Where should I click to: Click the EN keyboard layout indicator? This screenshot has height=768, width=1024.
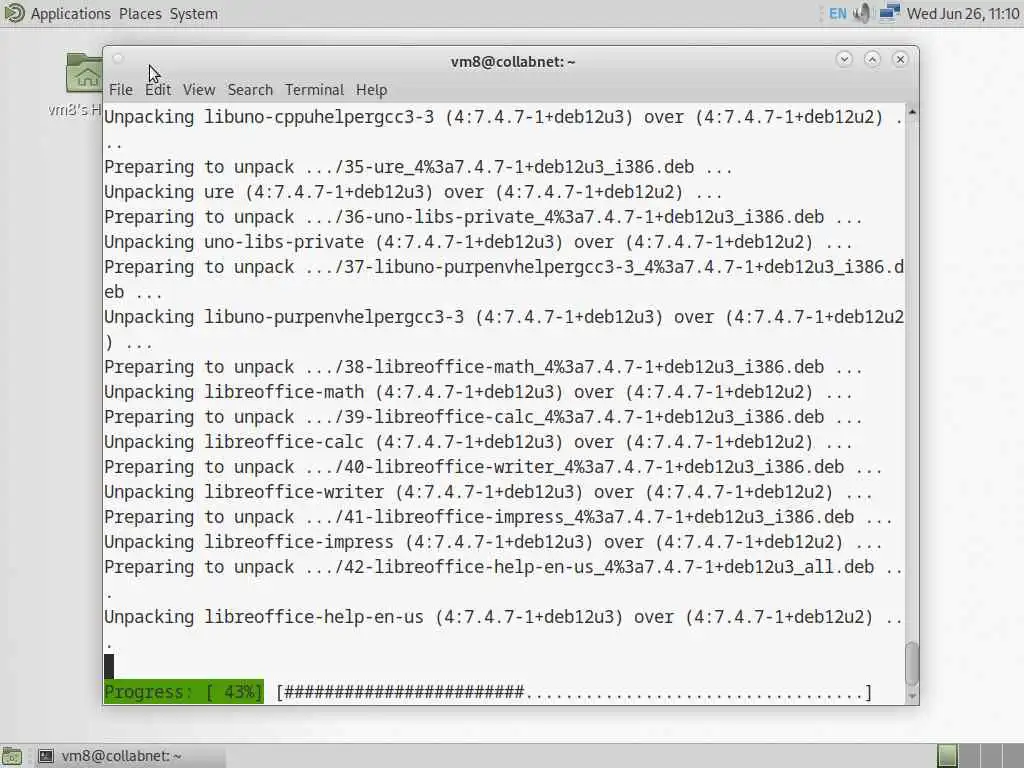pyautogui.click(x=837, y=14)
